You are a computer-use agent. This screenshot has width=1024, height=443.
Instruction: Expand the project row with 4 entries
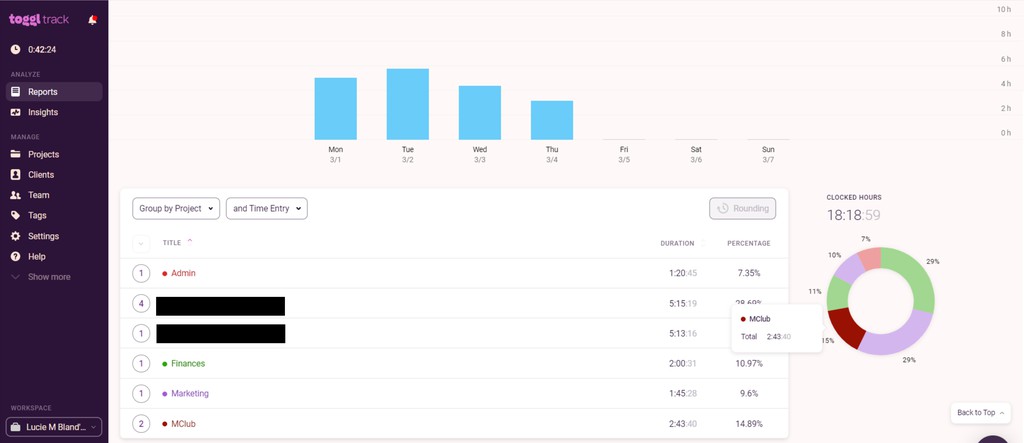coord(141,303)
